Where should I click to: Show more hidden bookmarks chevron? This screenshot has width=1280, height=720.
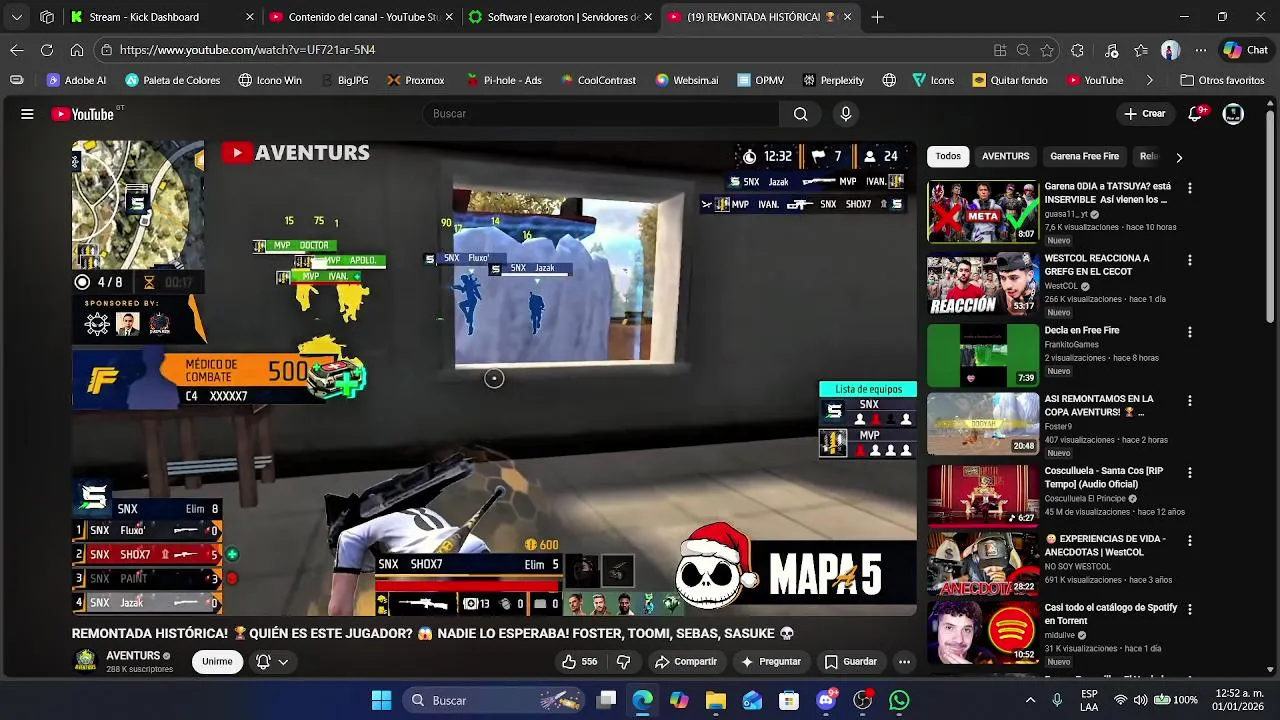tap(1149, 80)
